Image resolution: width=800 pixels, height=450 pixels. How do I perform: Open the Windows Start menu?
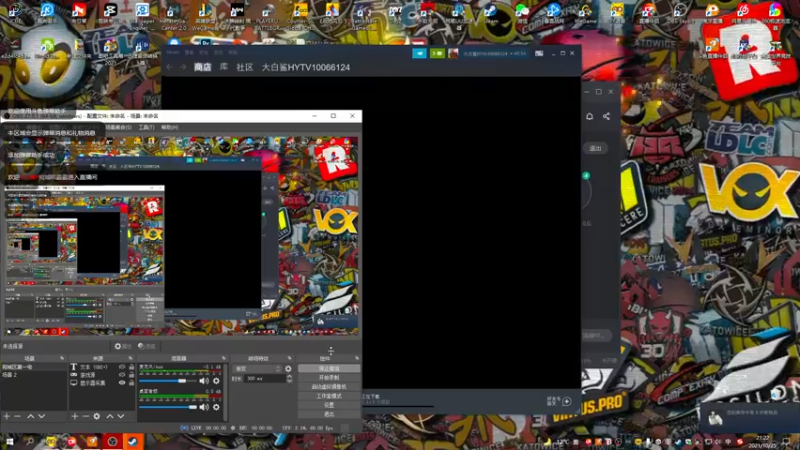coord(10,442)
